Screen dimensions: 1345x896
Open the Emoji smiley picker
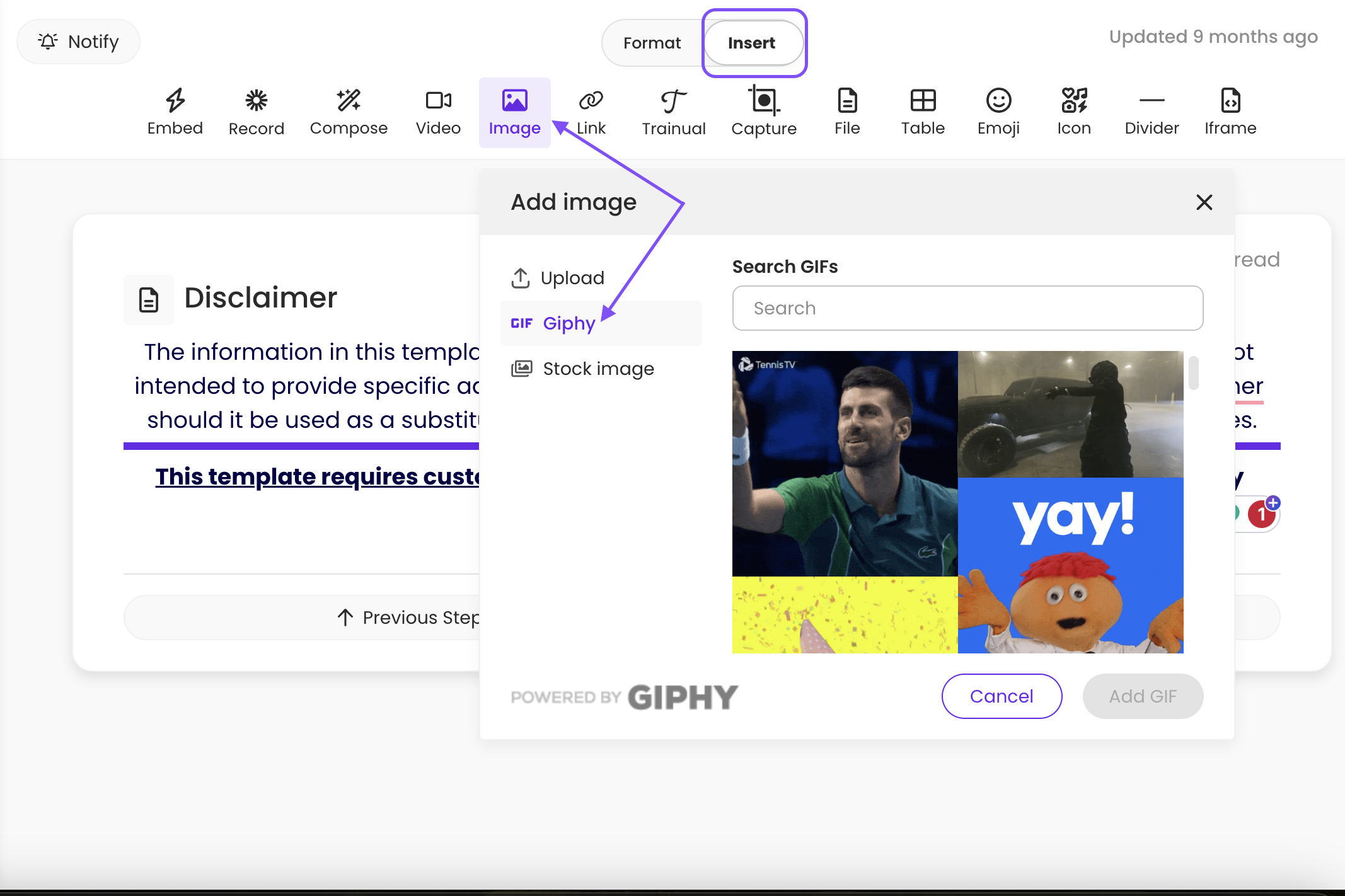(x=998, y=101)
